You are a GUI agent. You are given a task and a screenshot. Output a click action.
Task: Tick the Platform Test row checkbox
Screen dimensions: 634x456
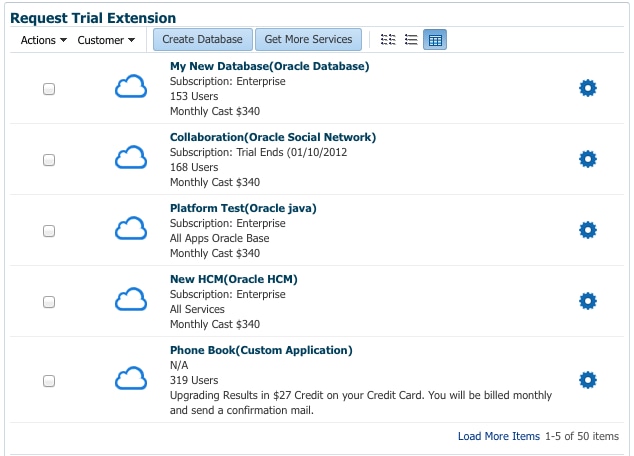coord(49,231)
